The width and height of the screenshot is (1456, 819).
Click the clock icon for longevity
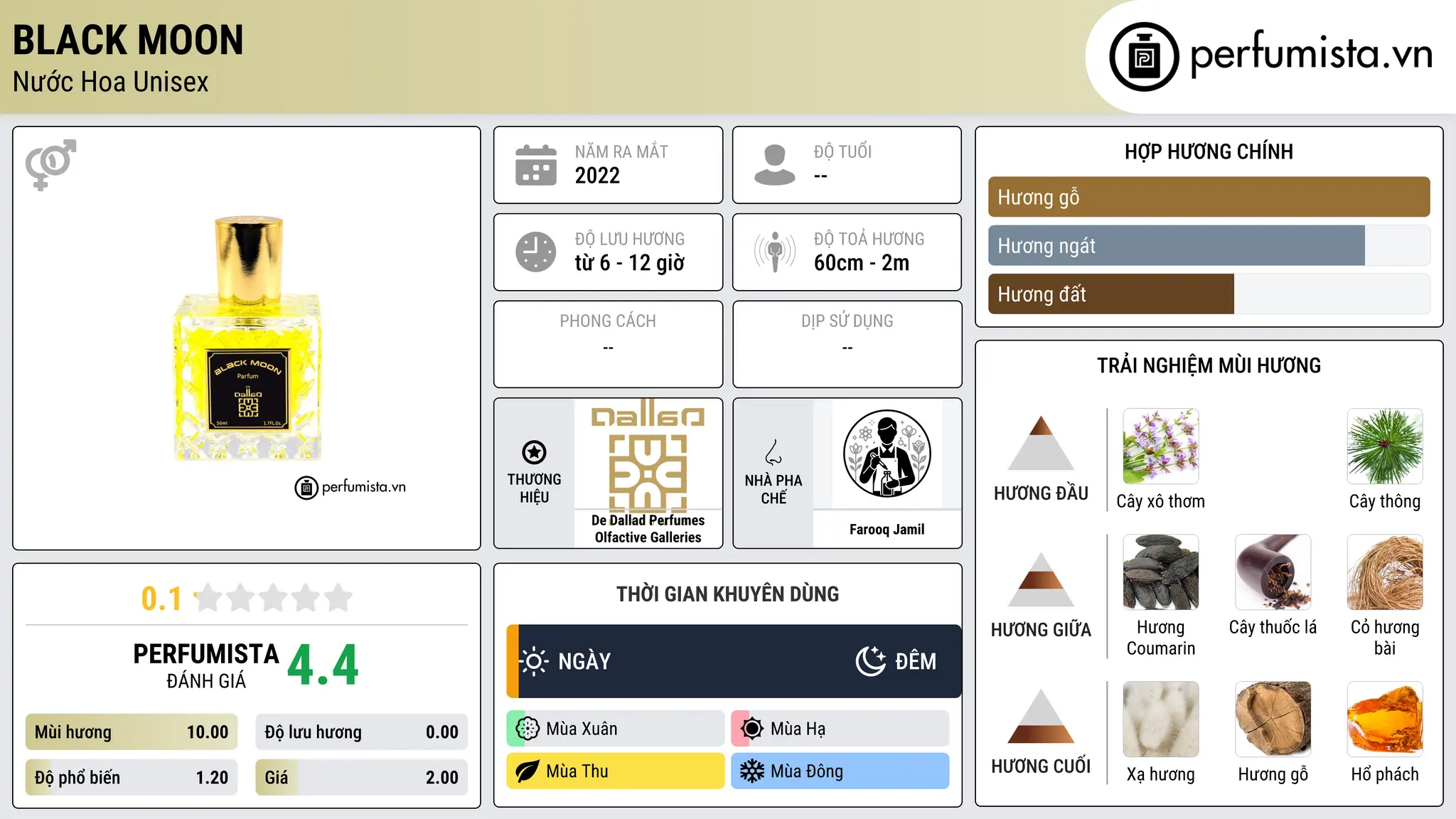coord(536,252)
